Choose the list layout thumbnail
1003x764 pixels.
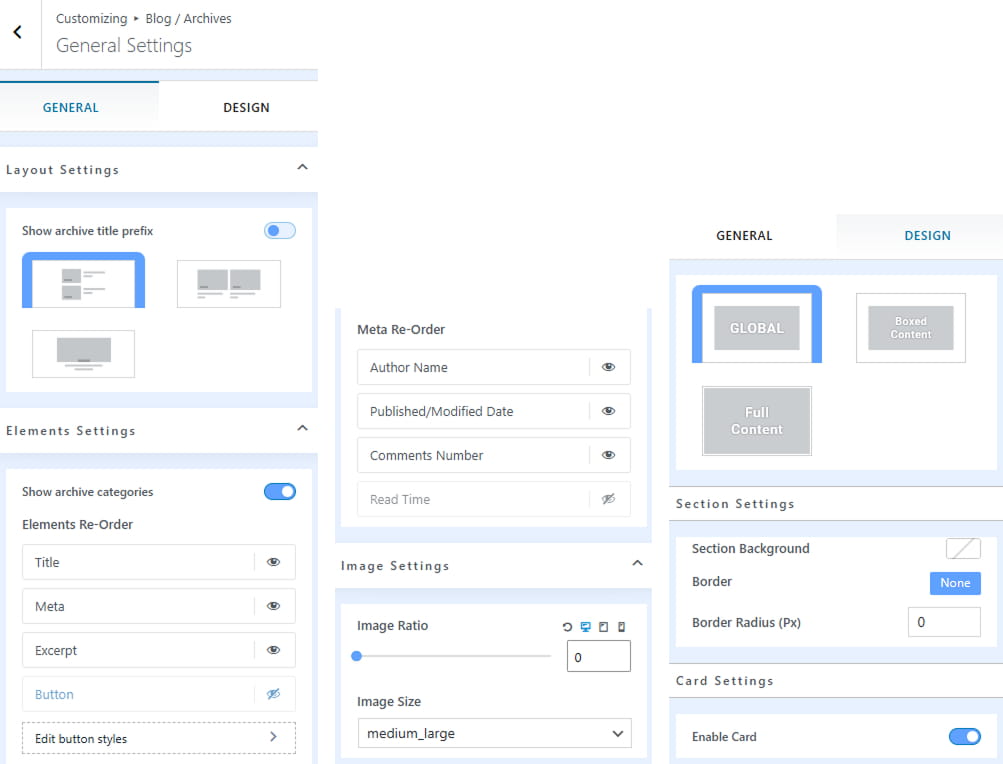tap(84, 280)
